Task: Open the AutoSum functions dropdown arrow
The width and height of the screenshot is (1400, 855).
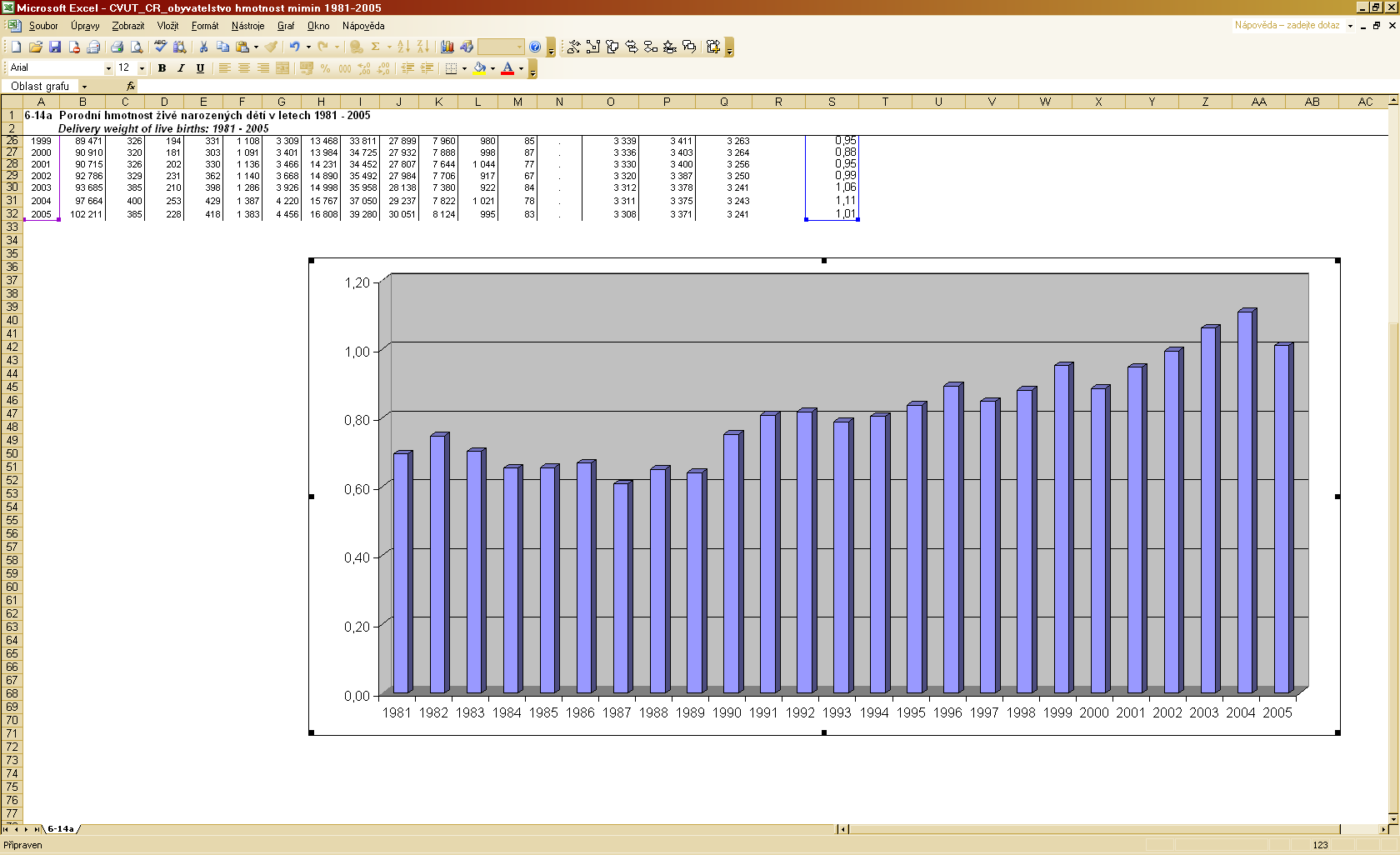Action: [389, 47]
